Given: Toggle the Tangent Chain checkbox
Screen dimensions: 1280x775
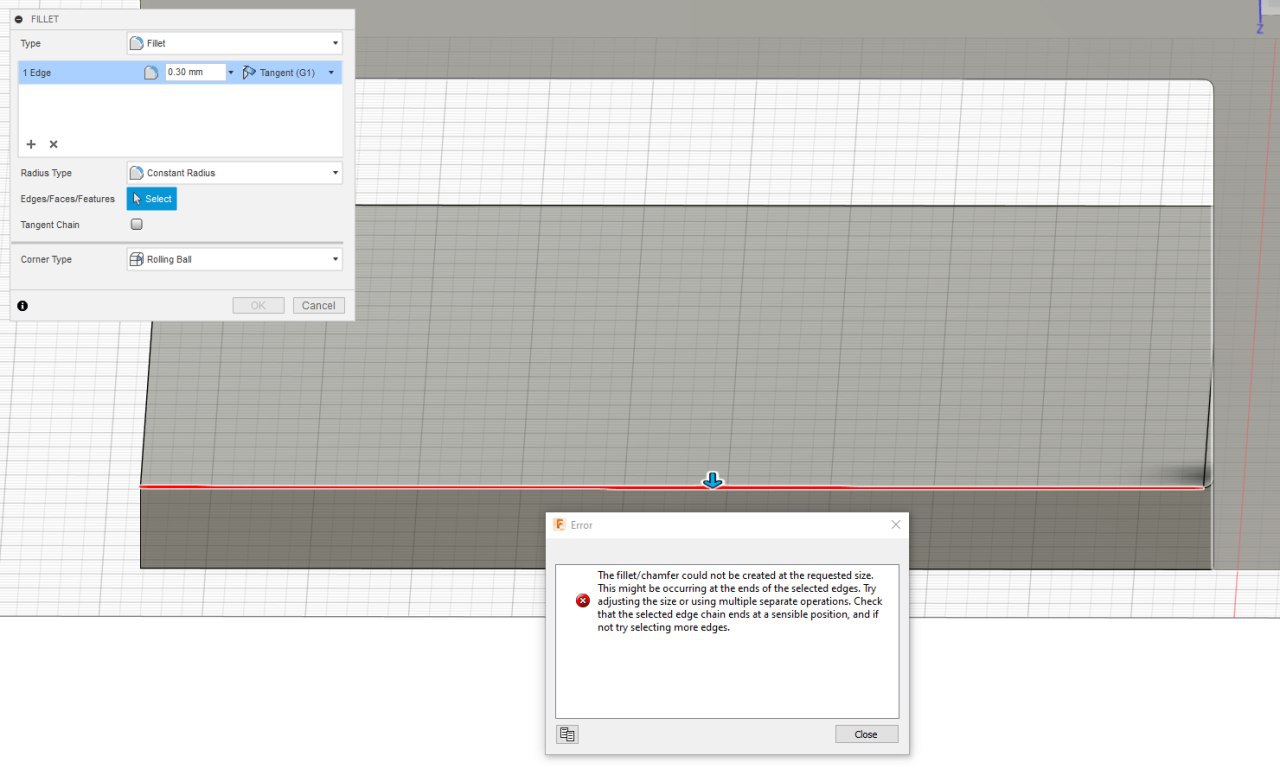Looking at the screenshot, I should click(x=137, y=225).
